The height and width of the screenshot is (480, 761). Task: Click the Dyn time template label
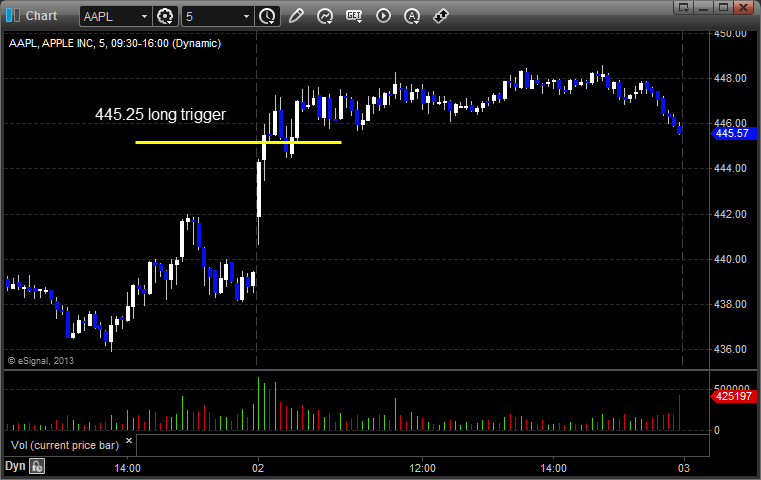[x=15, y=466]
